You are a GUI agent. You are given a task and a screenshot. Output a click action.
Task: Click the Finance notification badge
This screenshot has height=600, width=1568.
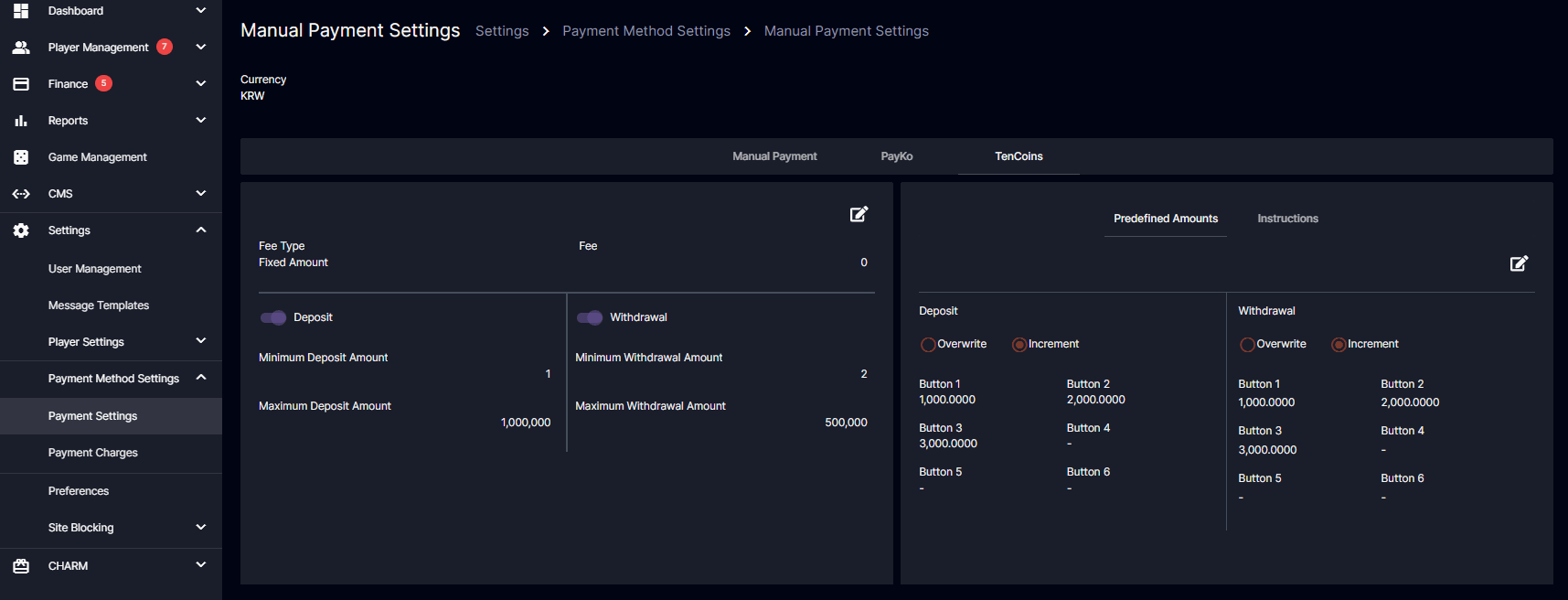click(x=104, y=83)
